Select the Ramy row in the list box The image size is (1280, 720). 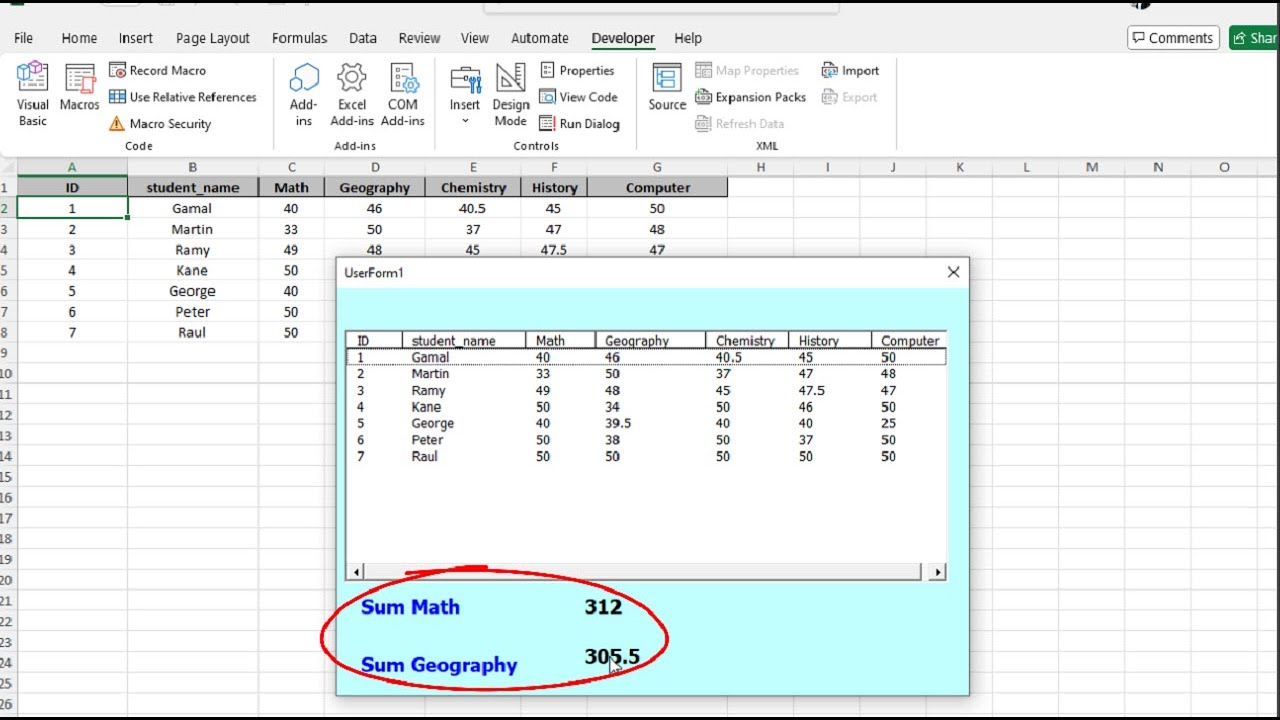646,390
